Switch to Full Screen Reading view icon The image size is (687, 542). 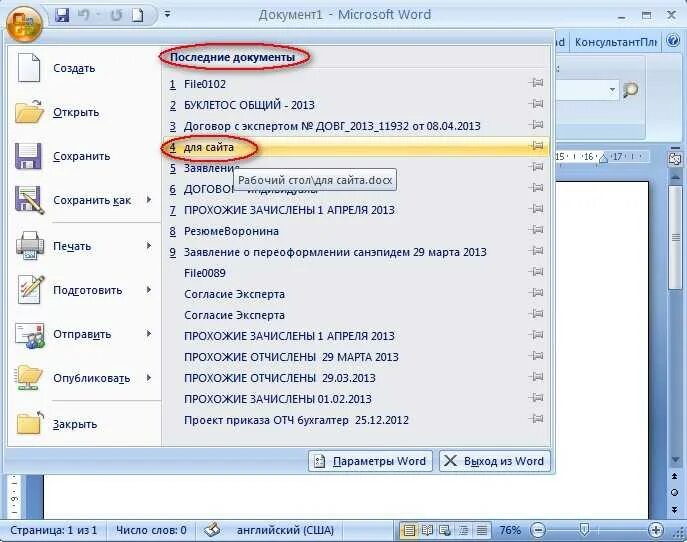tap(427, 531)
